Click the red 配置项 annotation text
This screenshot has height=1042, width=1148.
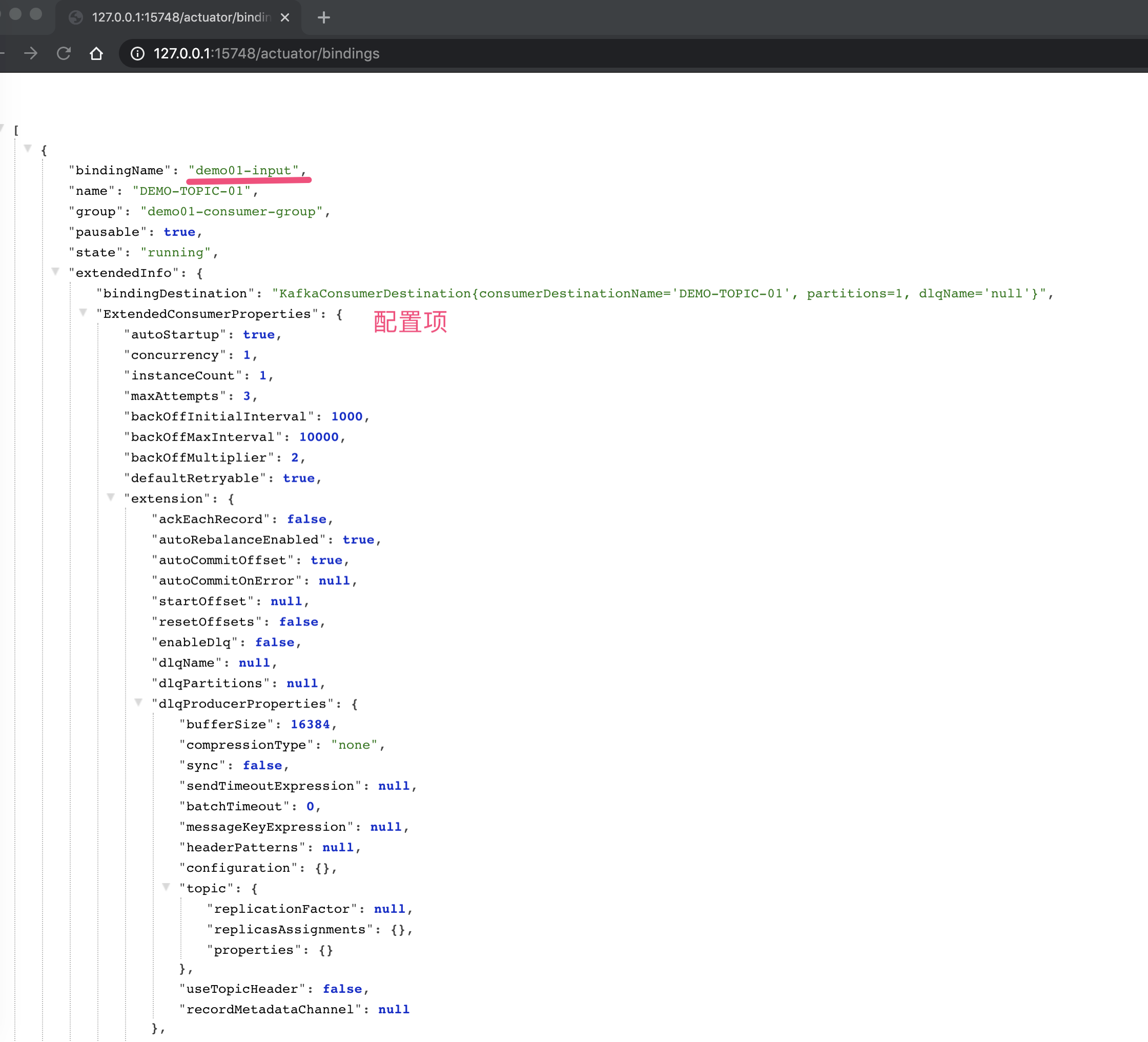click(410, 322)
